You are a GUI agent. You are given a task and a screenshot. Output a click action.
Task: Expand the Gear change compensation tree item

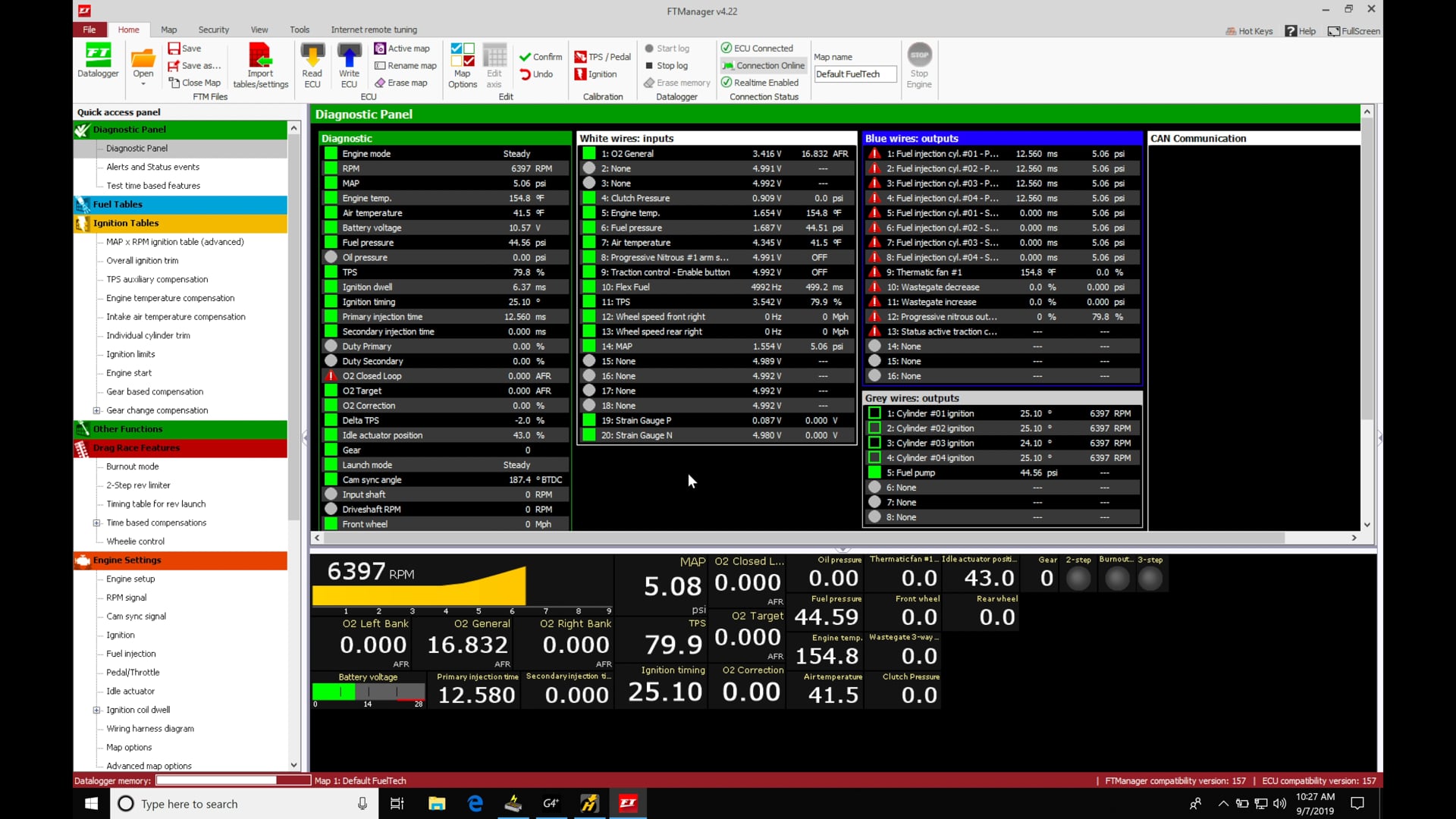coord(96,410)
